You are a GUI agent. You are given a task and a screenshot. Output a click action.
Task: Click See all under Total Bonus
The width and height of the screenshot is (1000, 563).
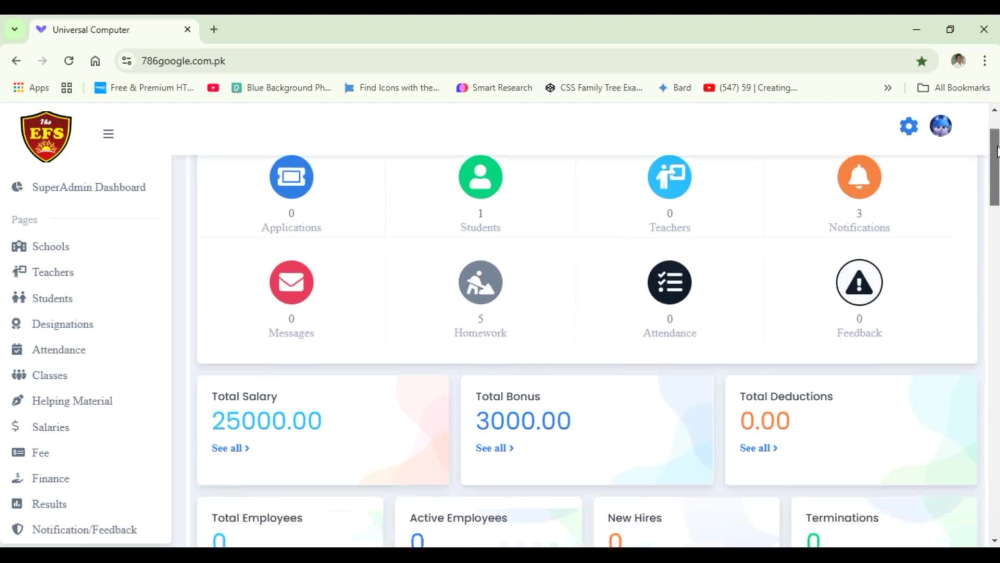[494, 448]
